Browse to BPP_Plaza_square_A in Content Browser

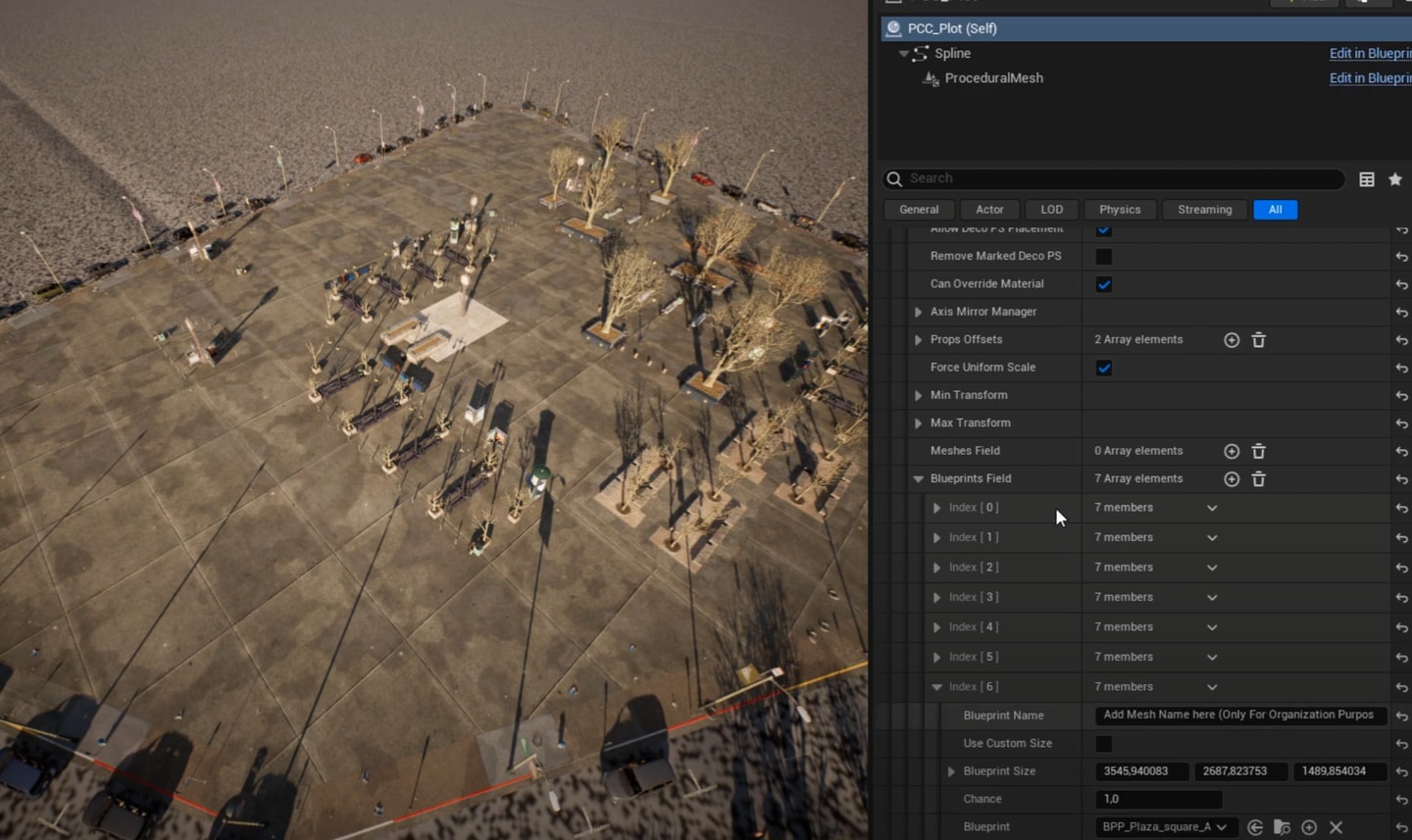(1282, 828)
